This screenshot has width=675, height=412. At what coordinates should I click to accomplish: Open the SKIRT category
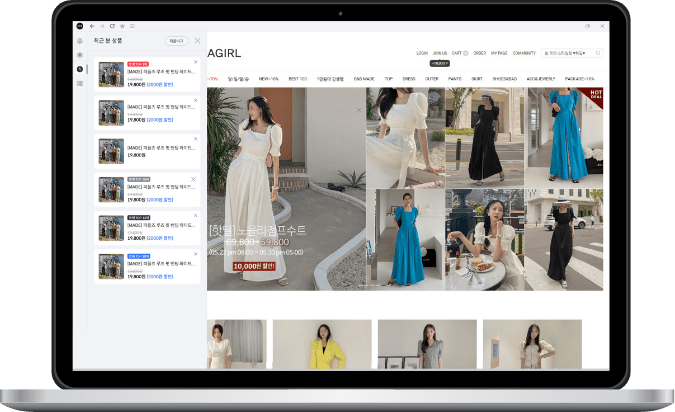[477, 79]
